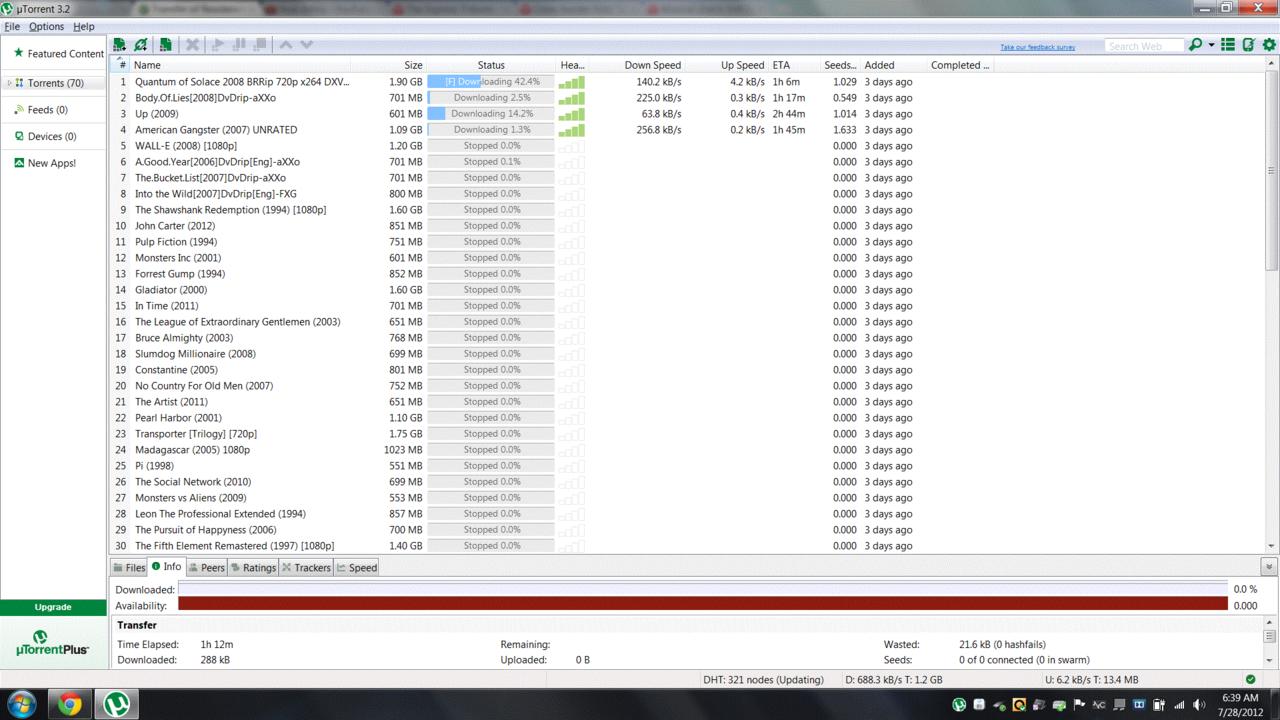Click the green search magnifier icon
This screenshot has height=720, width=1280.
(1194, 45)
